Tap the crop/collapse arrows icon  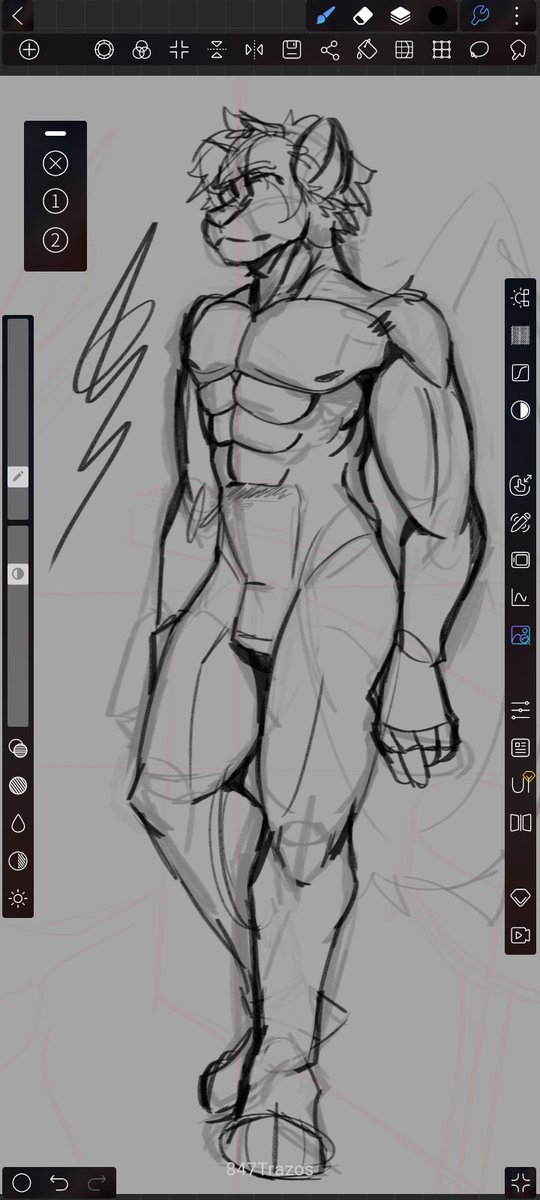179,50
